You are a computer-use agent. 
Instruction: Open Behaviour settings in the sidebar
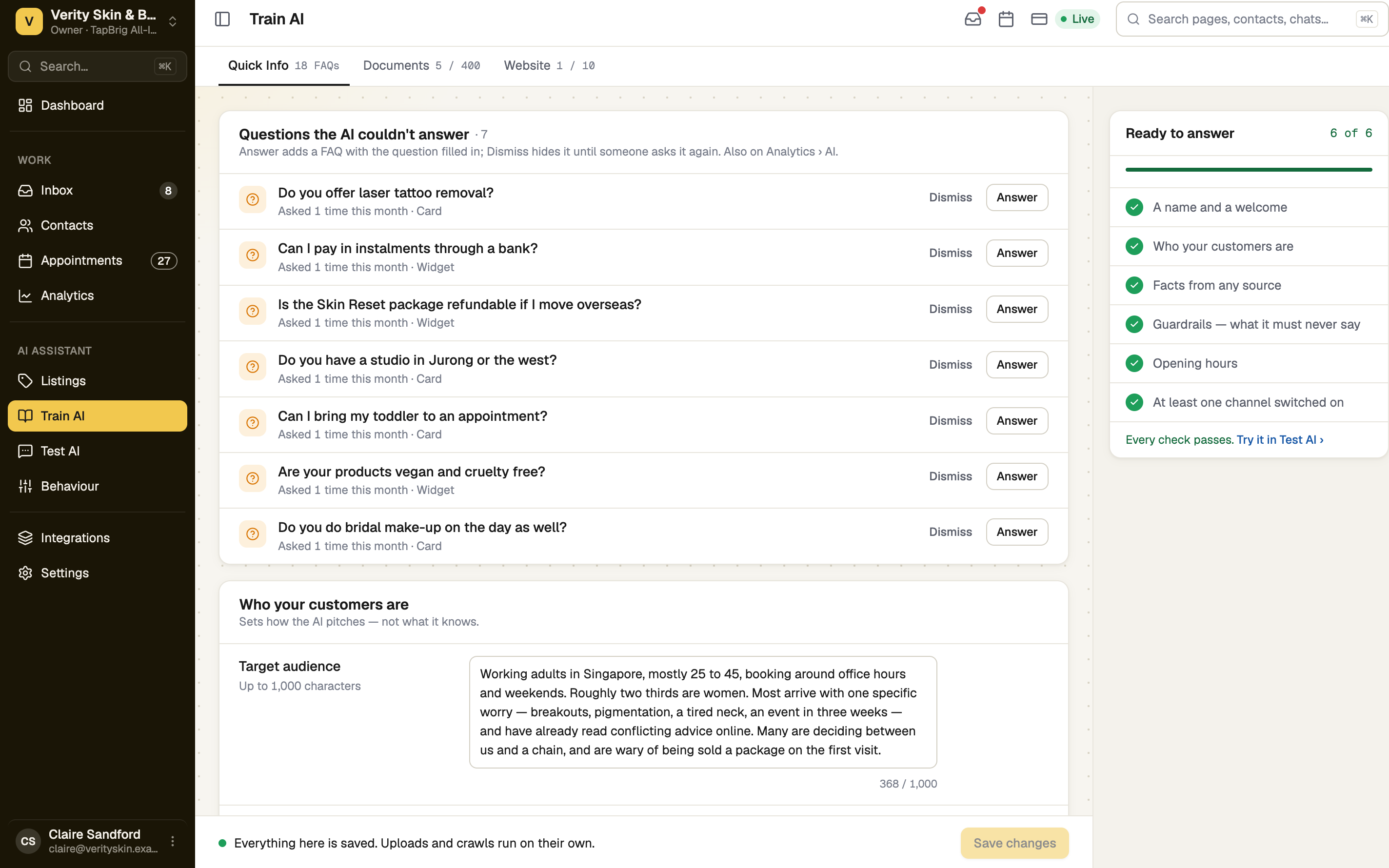pos(97,486)
